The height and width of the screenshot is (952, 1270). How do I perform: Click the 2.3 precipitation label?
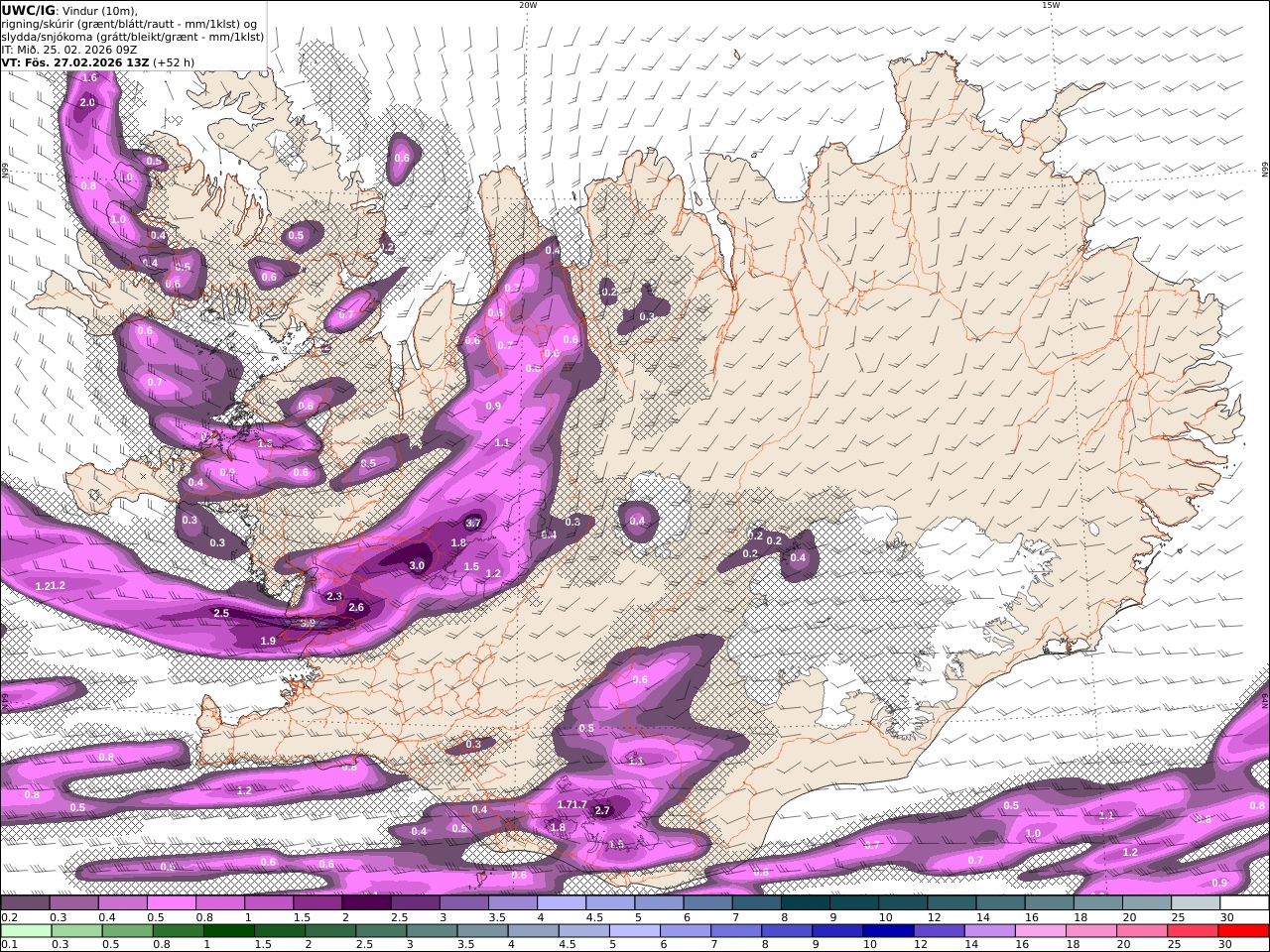334,596
